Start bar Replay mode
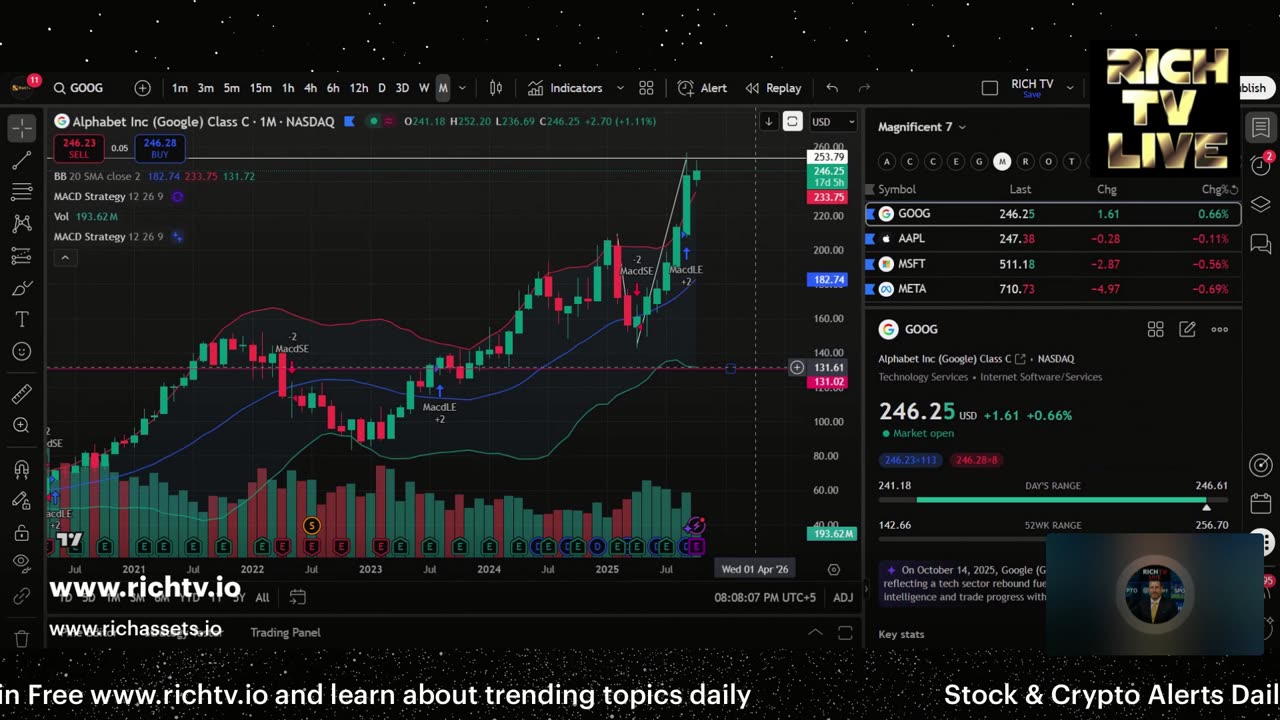 (773, 88)
